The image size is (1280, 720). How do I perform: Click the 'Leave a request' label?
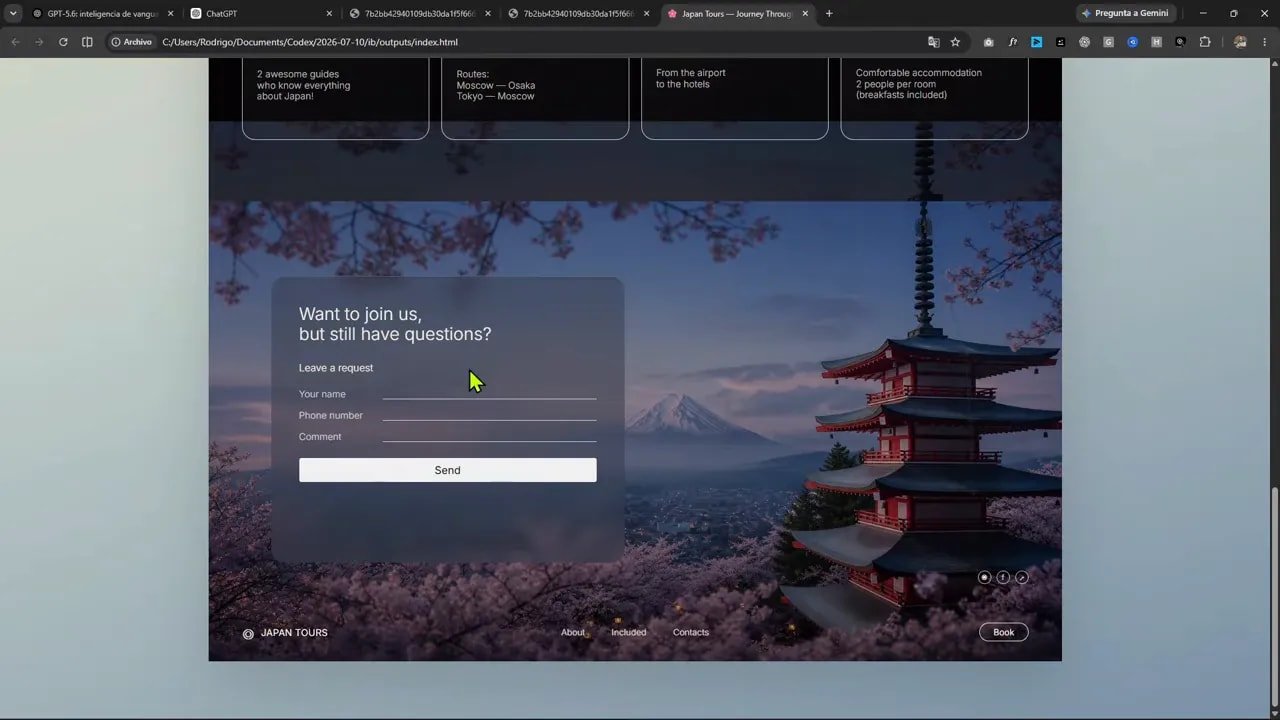[x=336, y=368]
